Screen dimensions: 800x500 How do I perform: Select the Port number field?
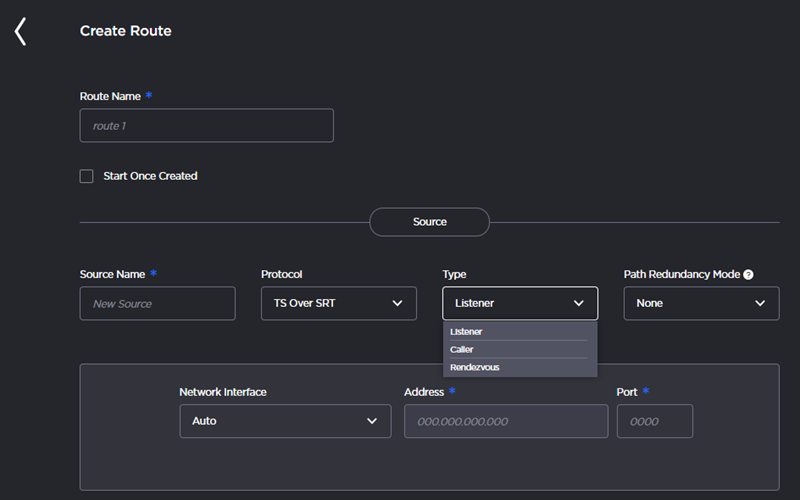click(654, 421)
